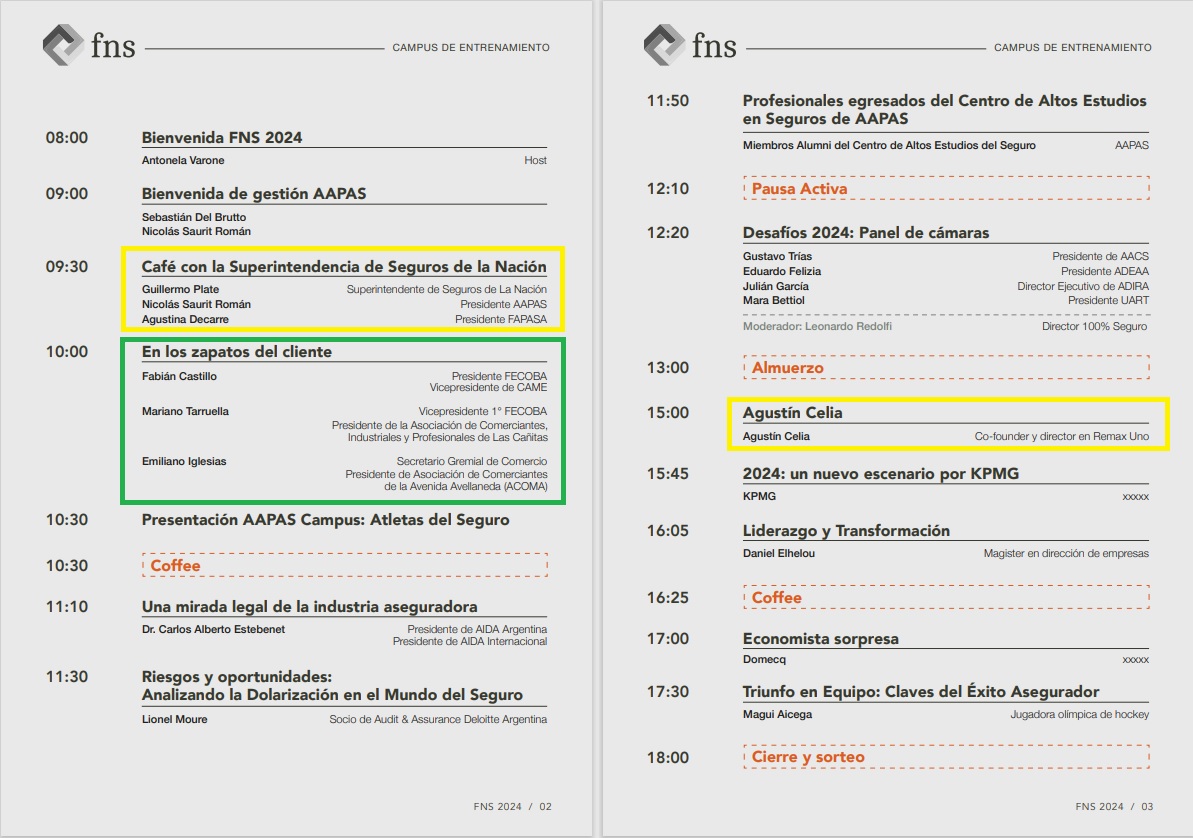The width and height of the screenshot is (1193, 838).
Task: Select 'En los zapatos del cliente' heading
Action: coord(237,352)
